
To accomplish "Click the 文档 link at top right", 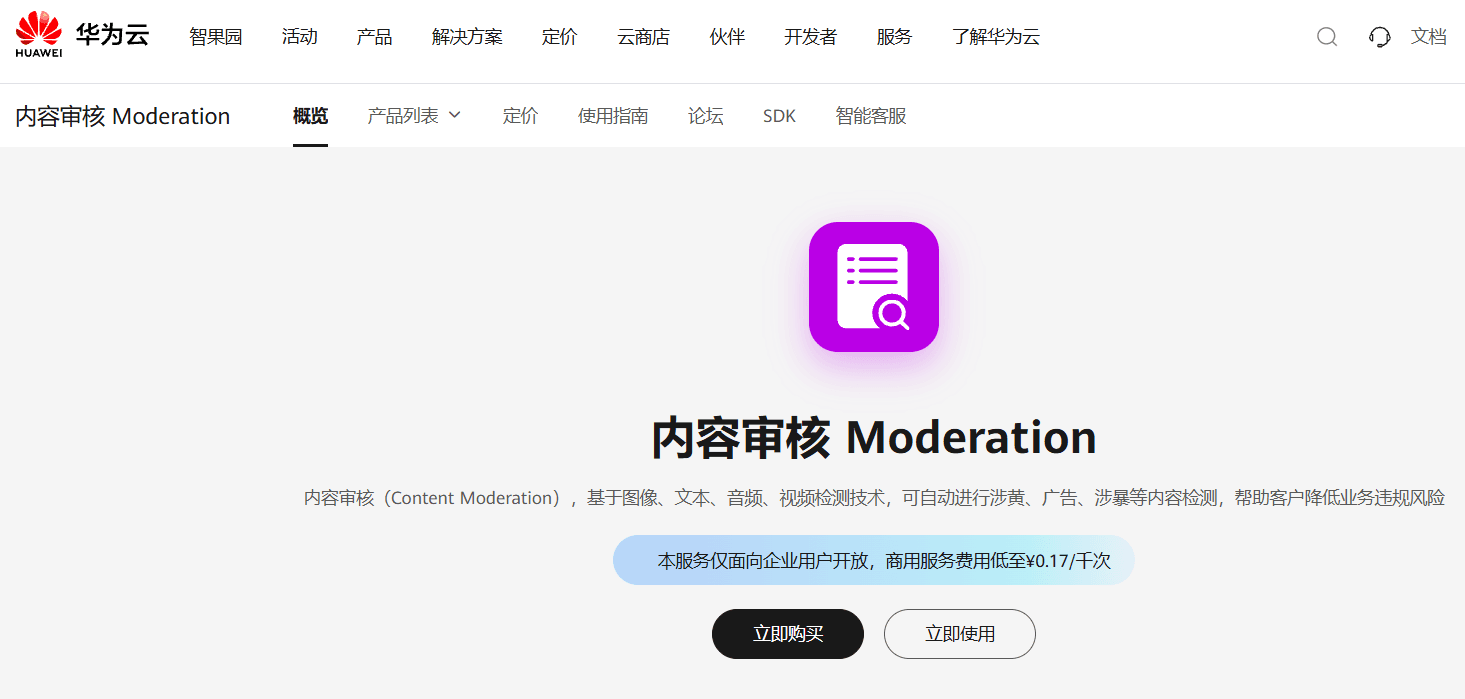I will click(1429, 37).
